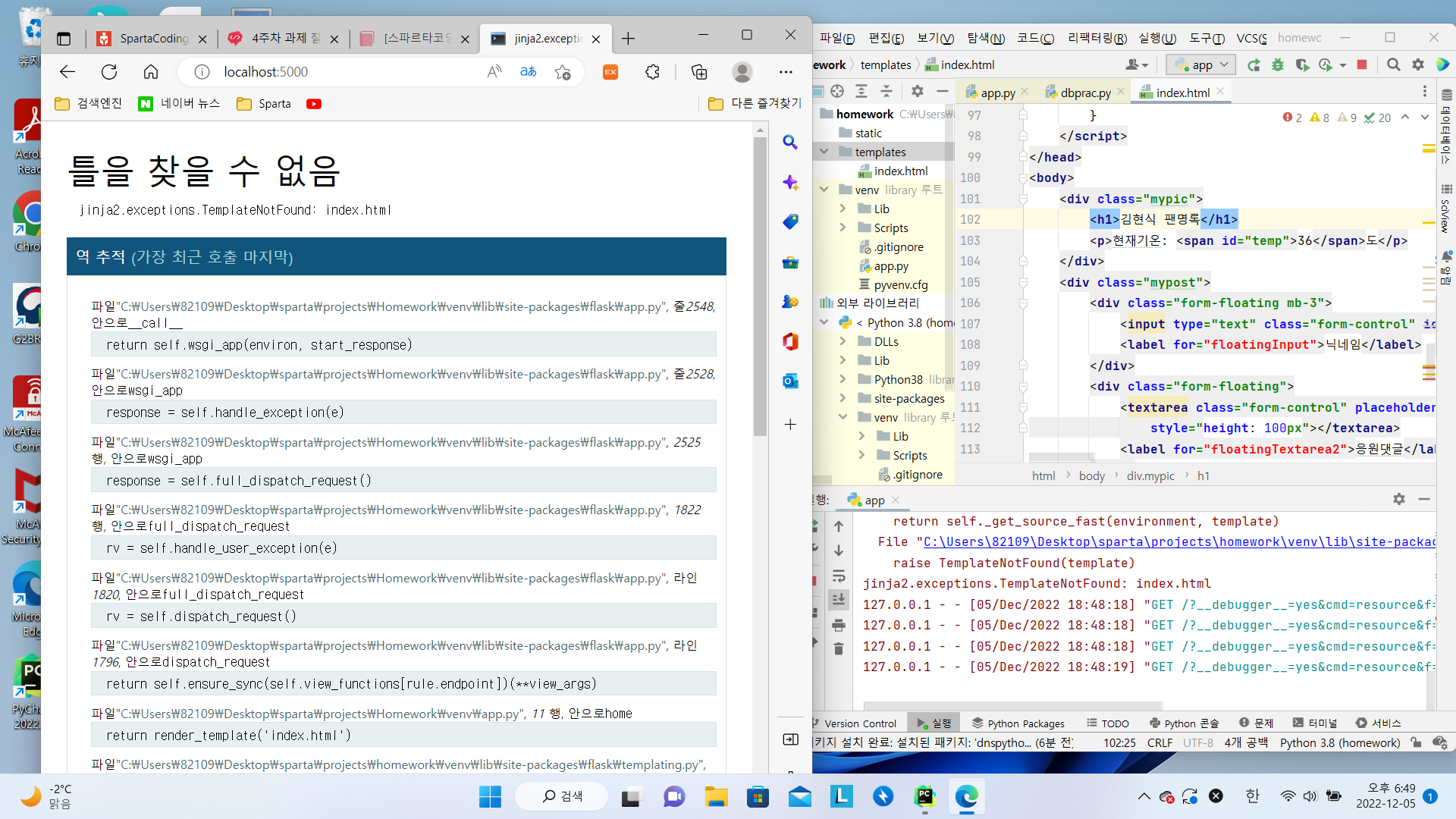Expand the Scripts folder under homework venv
Viewport: 1456px width, 819px height.
tap(843, 227)
